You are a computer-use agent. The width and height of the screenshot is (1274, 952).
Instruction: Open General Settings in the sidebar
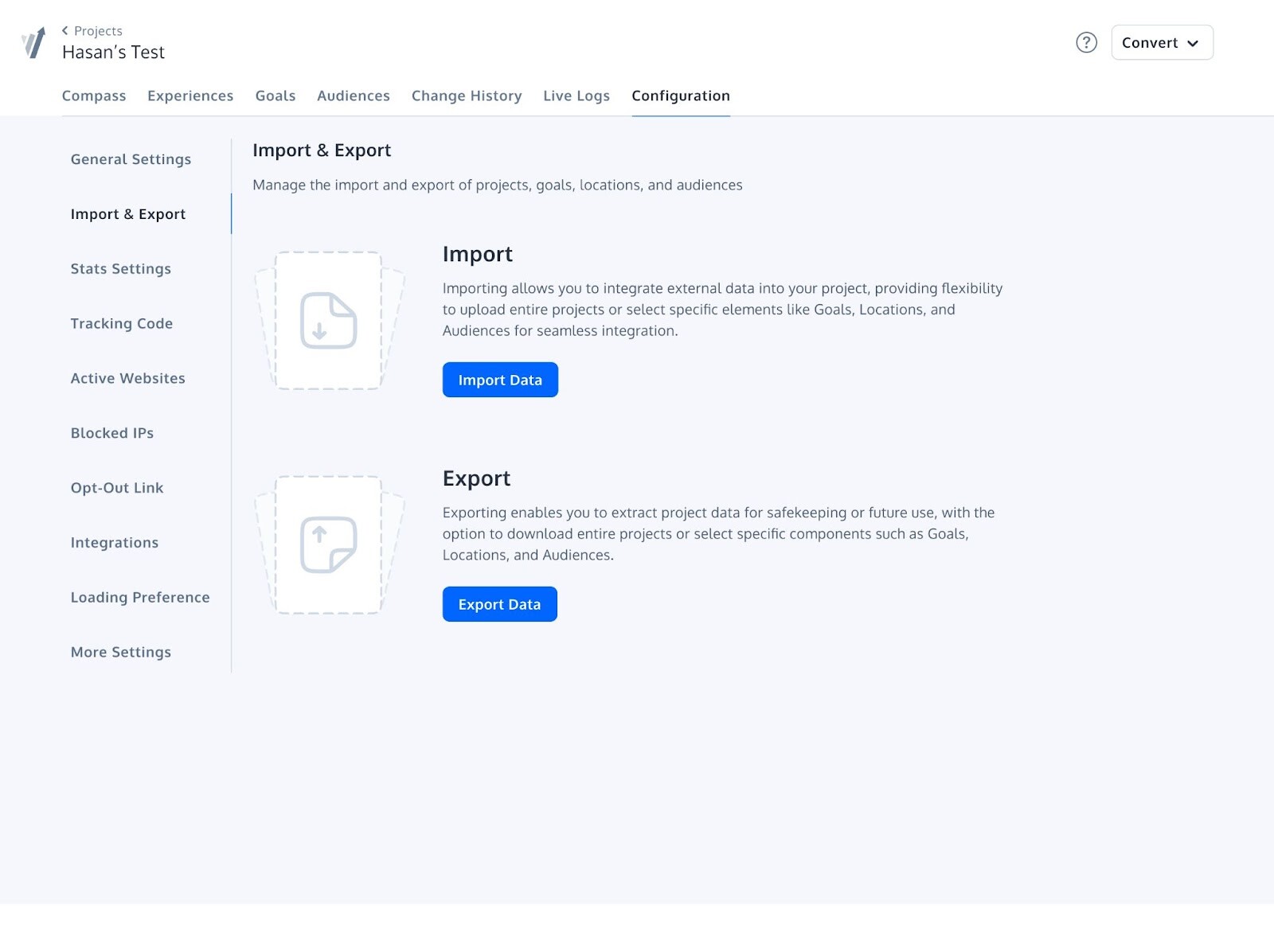(130, 159)
